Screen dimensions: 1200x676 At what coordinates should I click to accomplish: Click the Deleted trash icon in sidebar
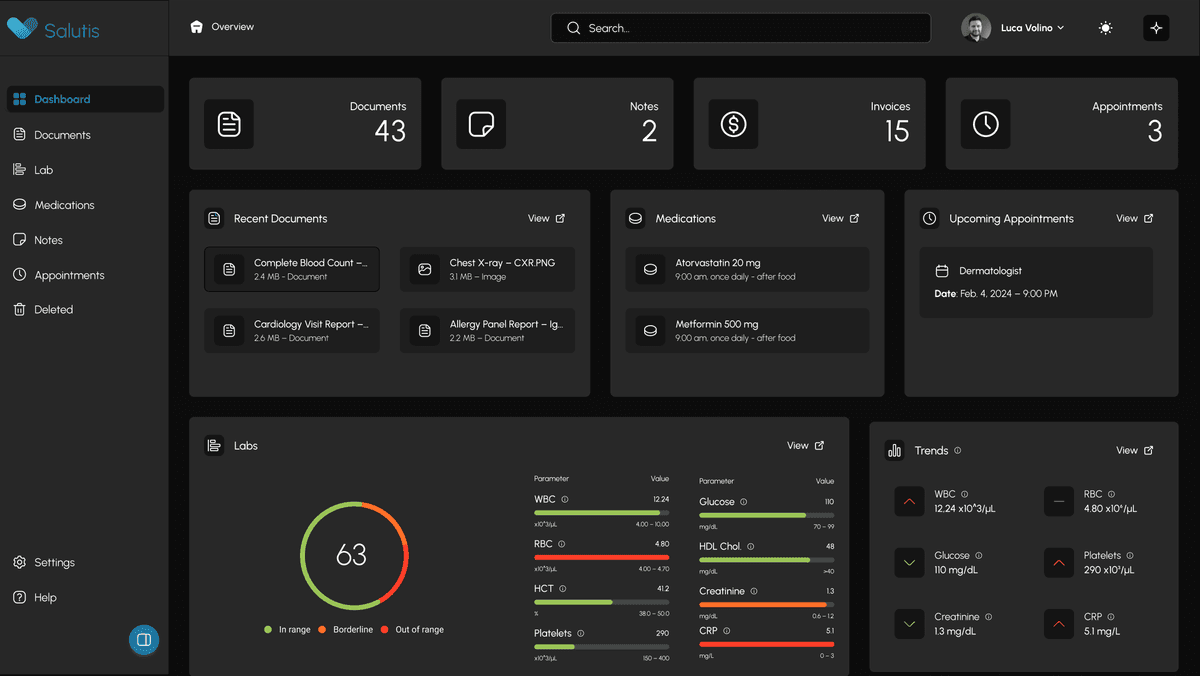20,309
